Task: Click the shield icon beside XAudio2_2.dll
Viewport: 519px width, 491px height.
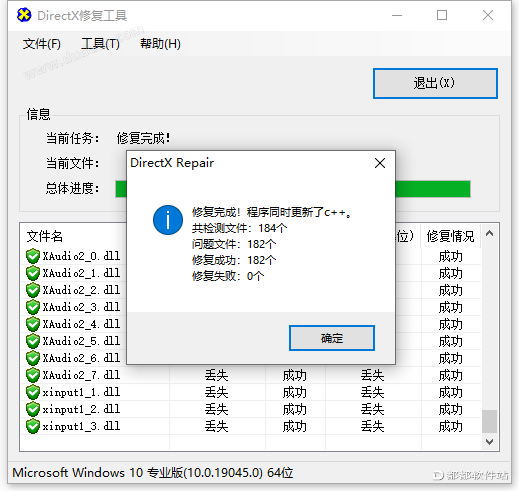Action: click(33, 290)
